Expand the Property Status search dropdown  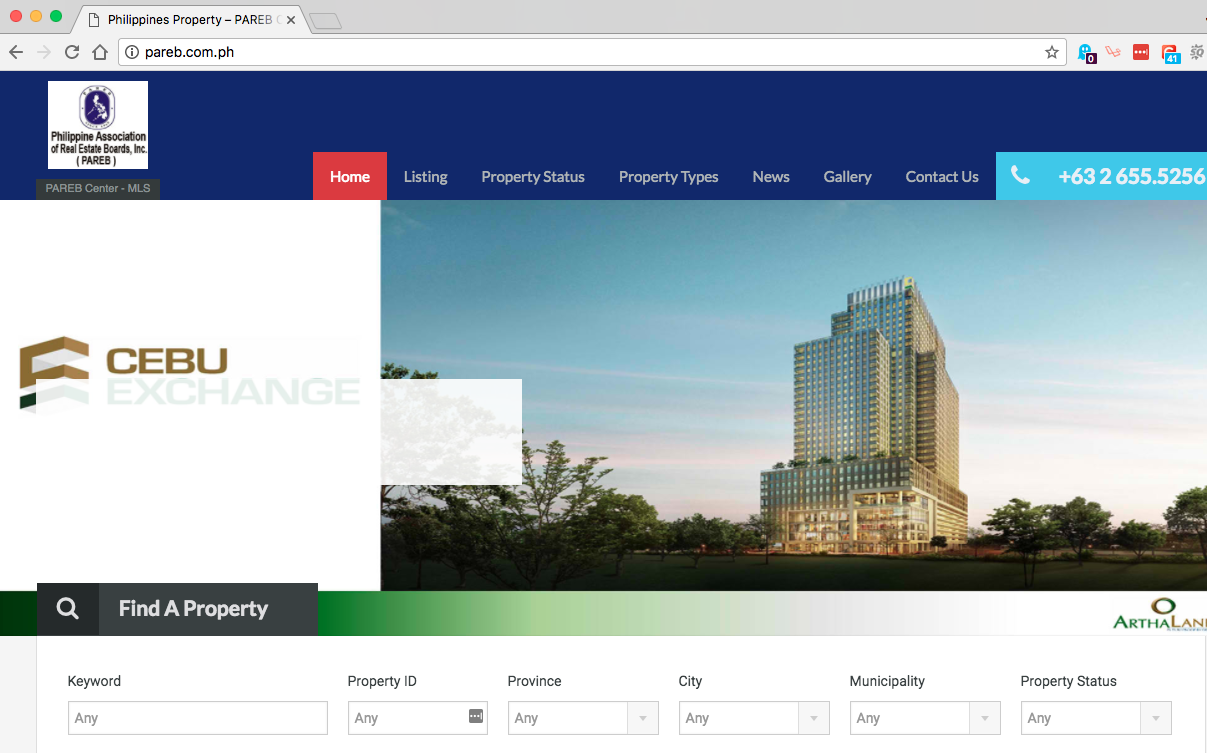[x=1096, y=718]
